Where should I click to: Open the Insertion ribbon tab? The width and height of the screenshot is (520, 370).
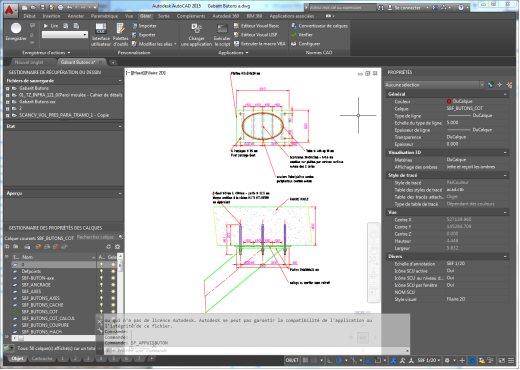coord(51,16)
